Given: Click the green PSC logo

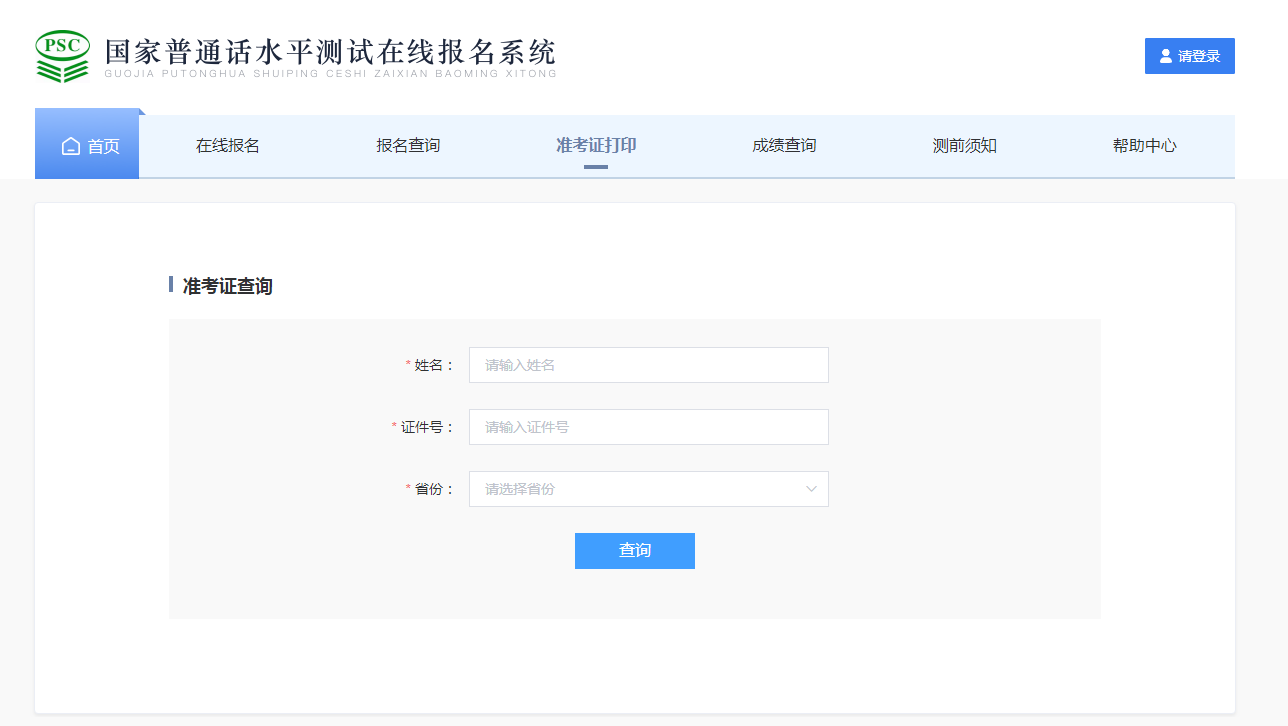Looking at the screenshot, I should 62,56.
